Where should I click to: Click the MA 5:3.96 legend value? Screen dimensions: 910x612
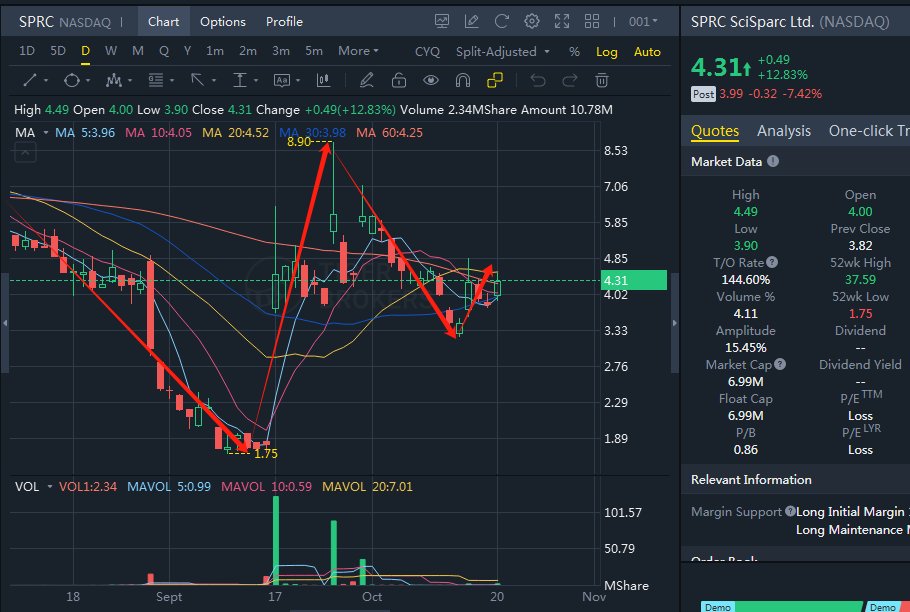pyautogui.click(x=85, y=133)
